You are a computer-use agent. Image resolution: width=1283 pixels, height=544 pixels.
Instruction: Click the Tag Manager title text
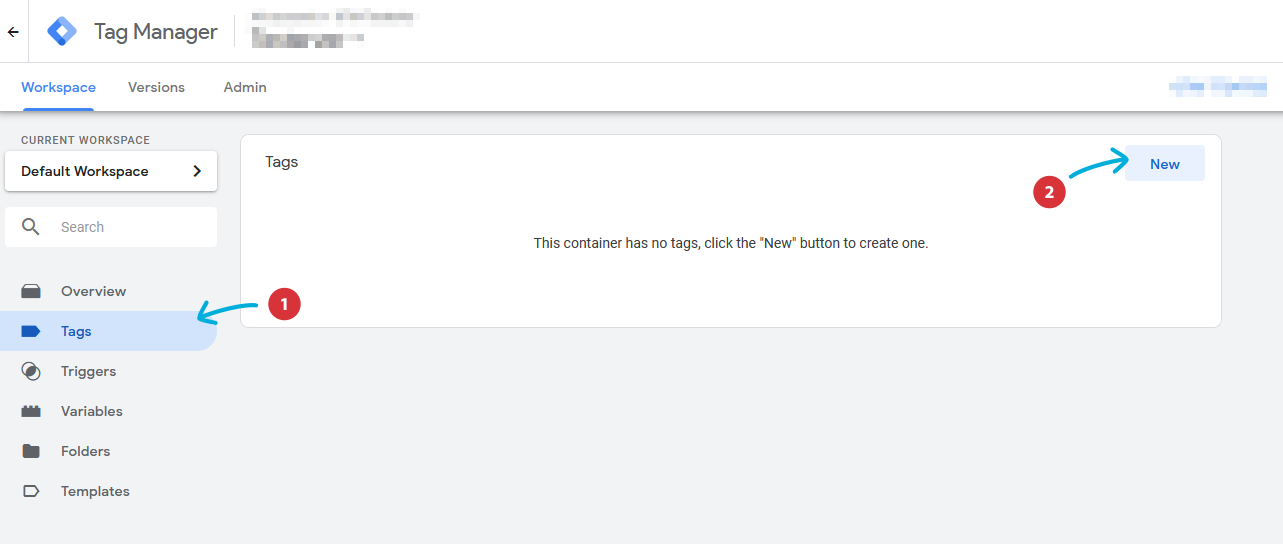[156, 32]
